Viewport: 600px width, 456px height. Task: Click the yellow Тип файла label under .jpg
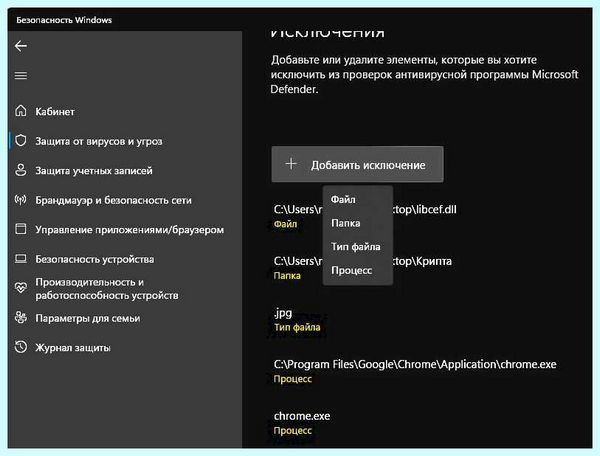pos(297,327)
